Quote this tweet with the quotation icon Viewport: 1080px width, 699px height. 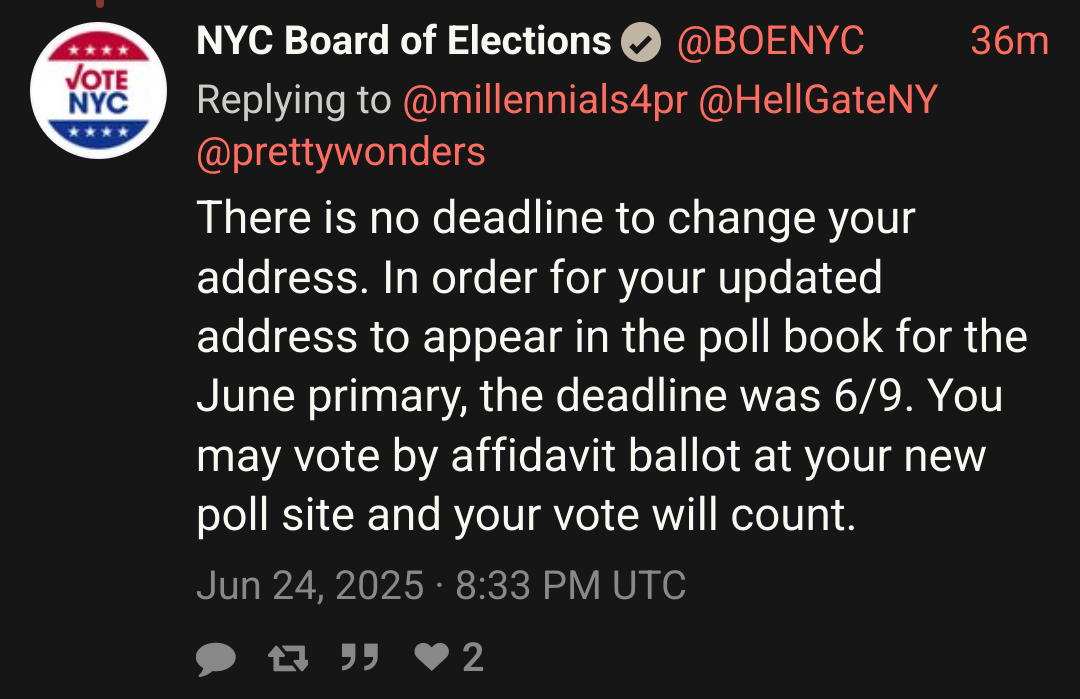coord(360,657)
